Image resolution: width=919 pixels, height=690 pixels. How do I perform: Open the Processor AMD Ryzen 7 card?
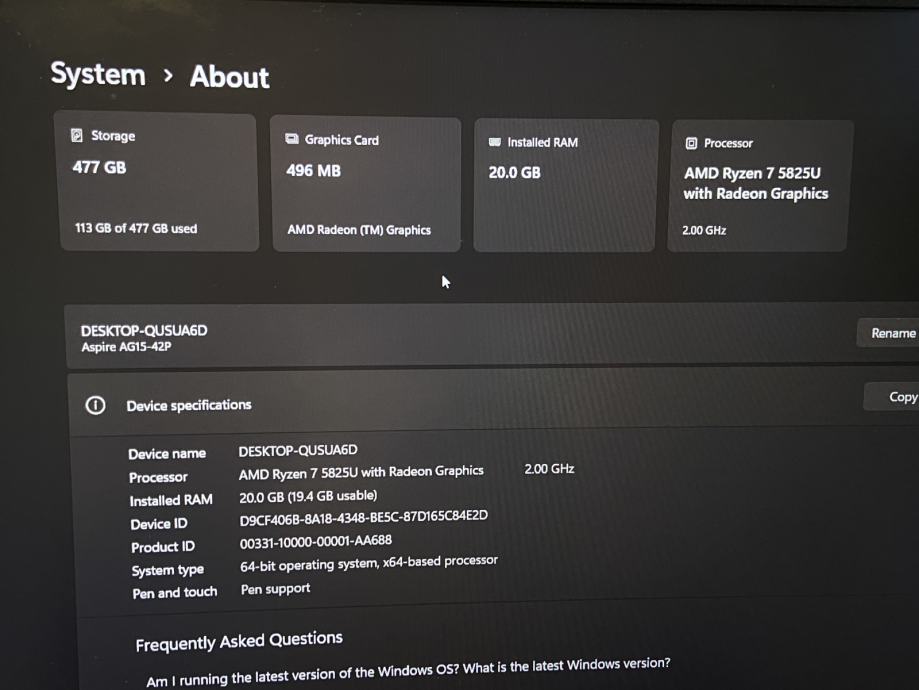click(x=760, y=186)
